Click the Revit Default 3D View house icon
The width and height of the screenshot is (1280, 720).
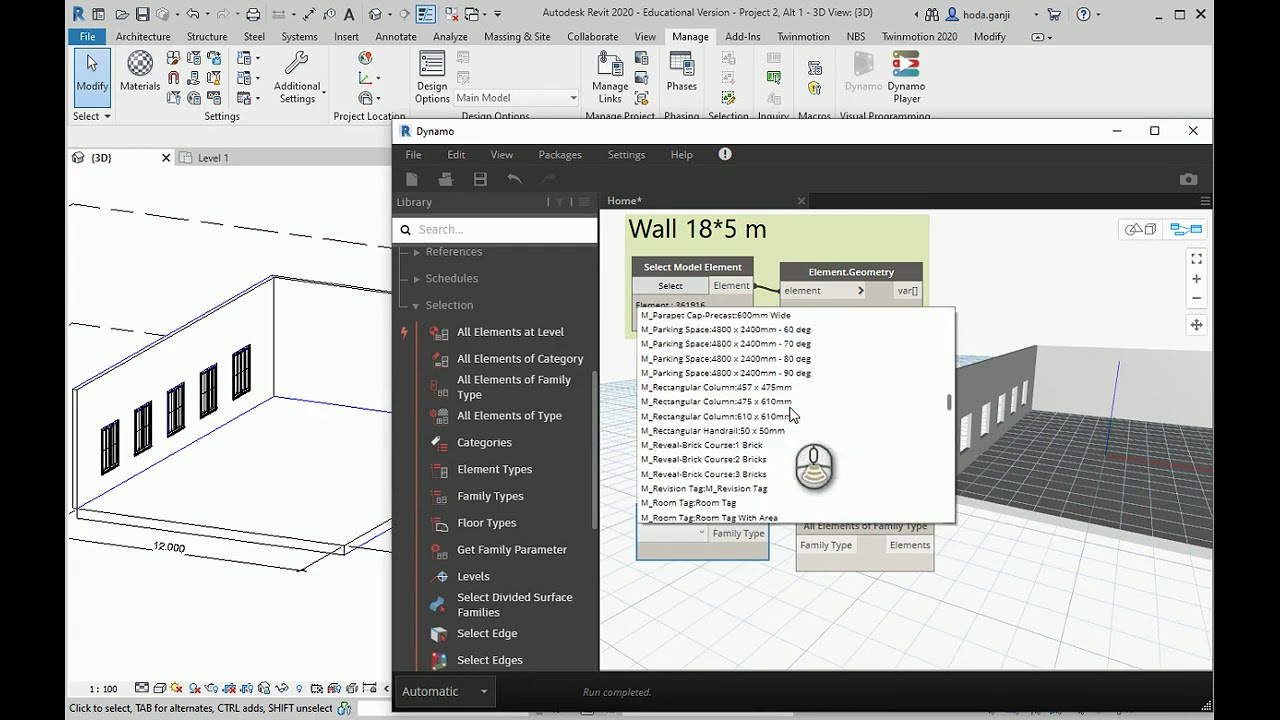[375, 14]
